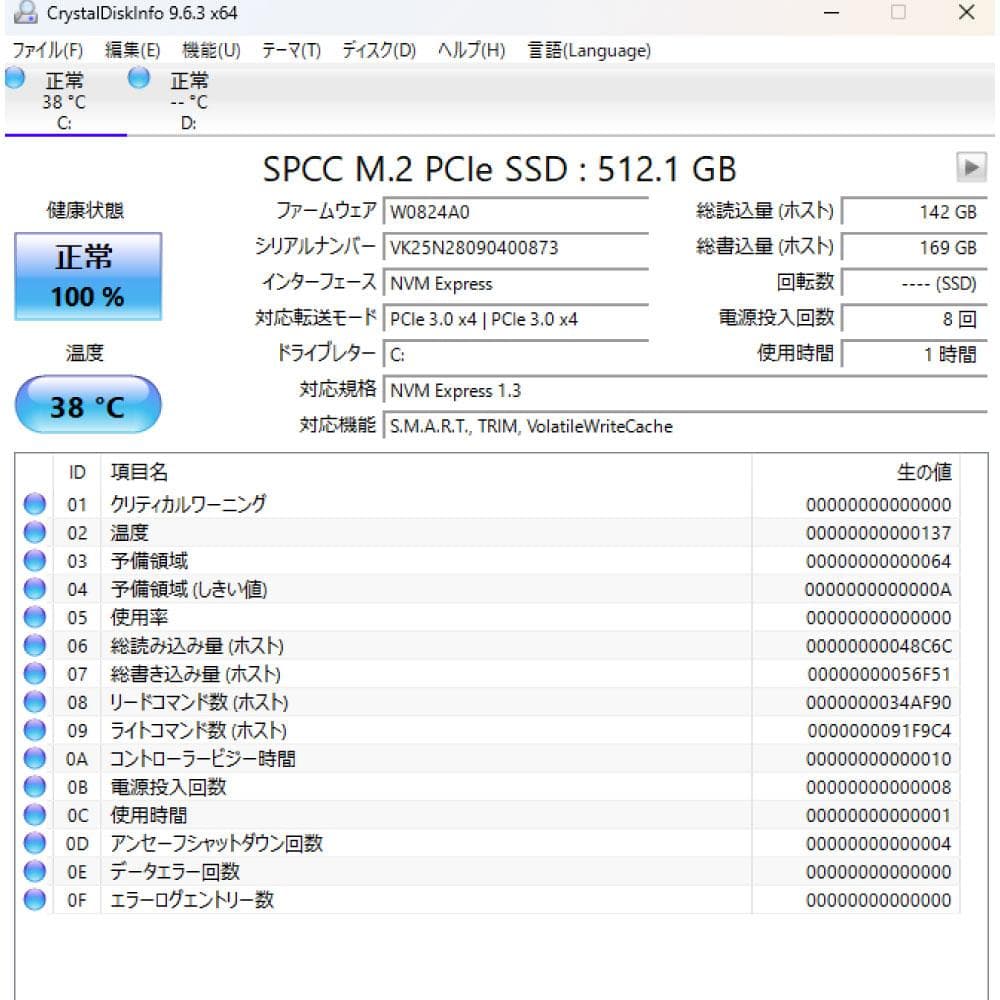Image resolution: width=1000 pixels, height=1000 pixels.
Task: Click the status dot beside エラーログエントリー数
Action: (34, 900)
